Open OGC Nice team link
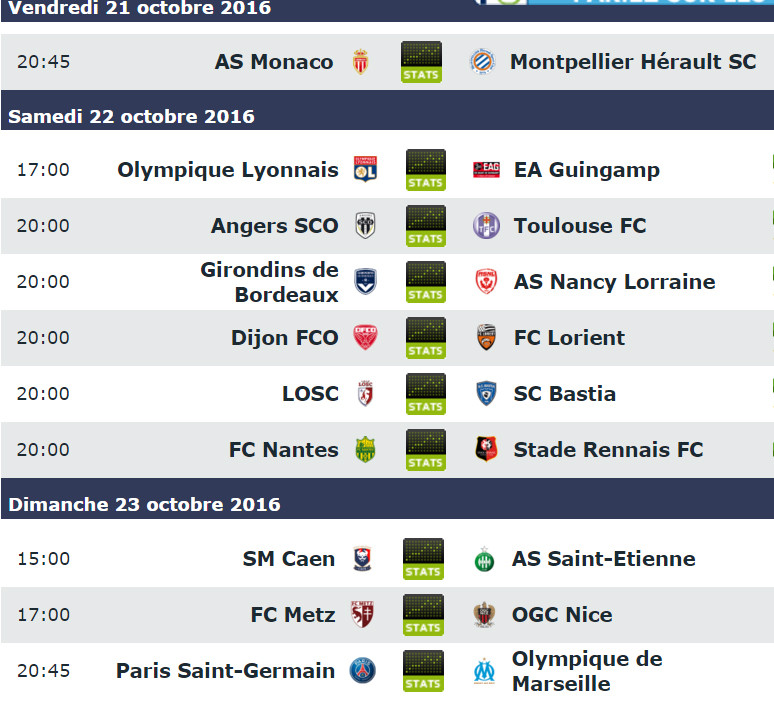 click(x=562, y=614)
